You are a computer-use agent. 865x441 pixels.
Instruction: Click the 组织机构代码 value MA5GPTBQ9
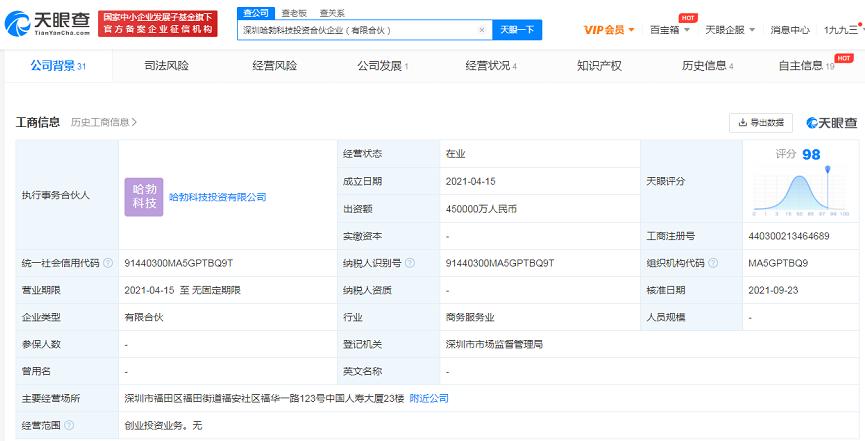(x=778, y=263)
